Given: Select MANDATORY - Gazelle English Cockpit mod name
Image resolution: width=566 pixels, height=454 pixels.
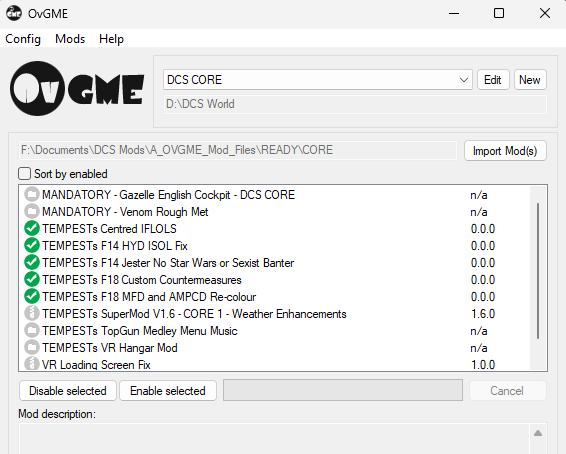Looking at the screenshot, I should 169,195.
